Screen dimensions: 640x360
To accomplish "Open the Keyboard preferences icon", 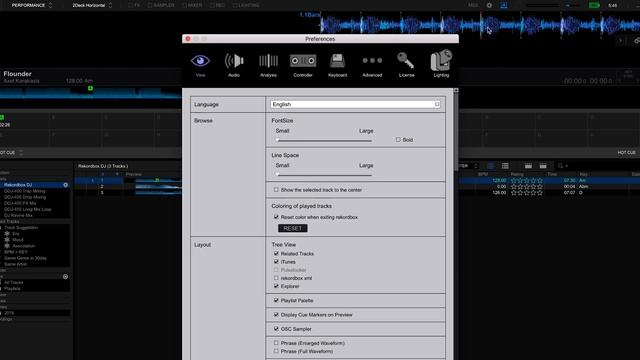I will point(337,61).
